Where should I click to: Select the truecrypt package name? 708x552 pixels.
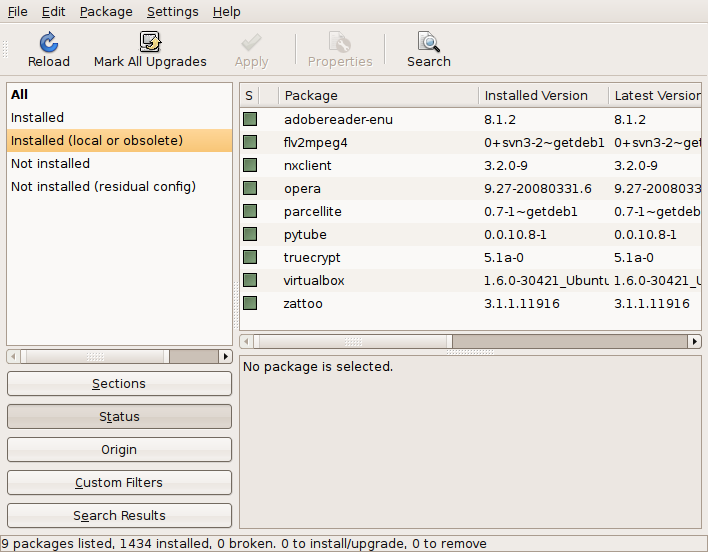[312, 258]
